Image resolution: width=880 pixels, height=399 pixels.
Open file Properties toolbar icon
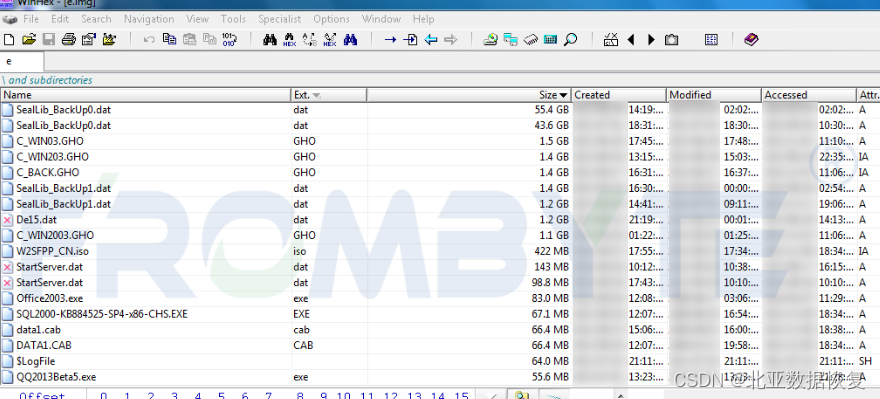89,40
